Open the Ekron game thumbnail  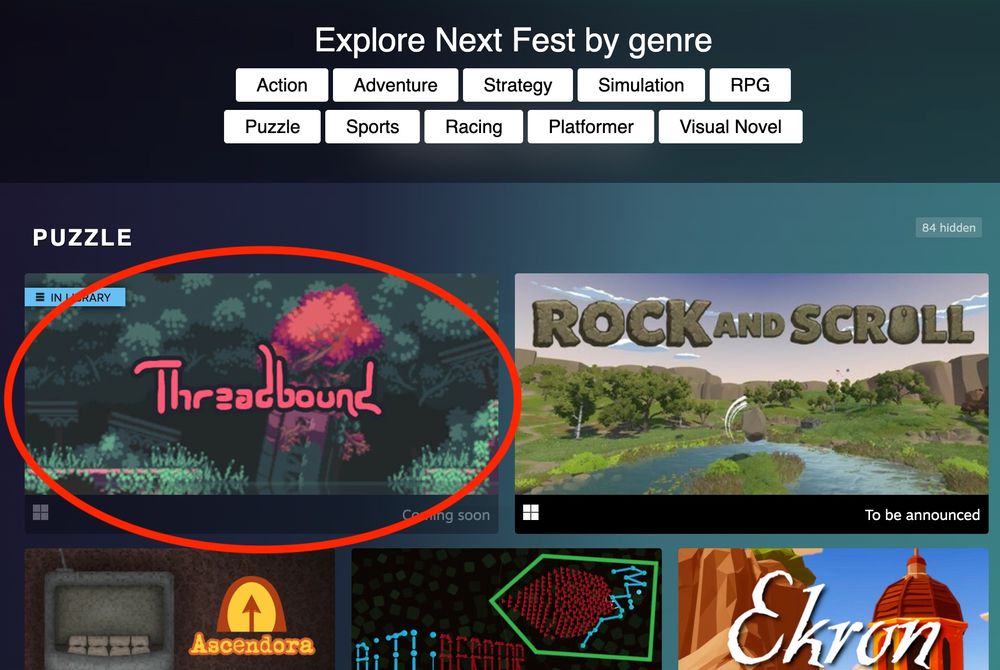(833, 609)
